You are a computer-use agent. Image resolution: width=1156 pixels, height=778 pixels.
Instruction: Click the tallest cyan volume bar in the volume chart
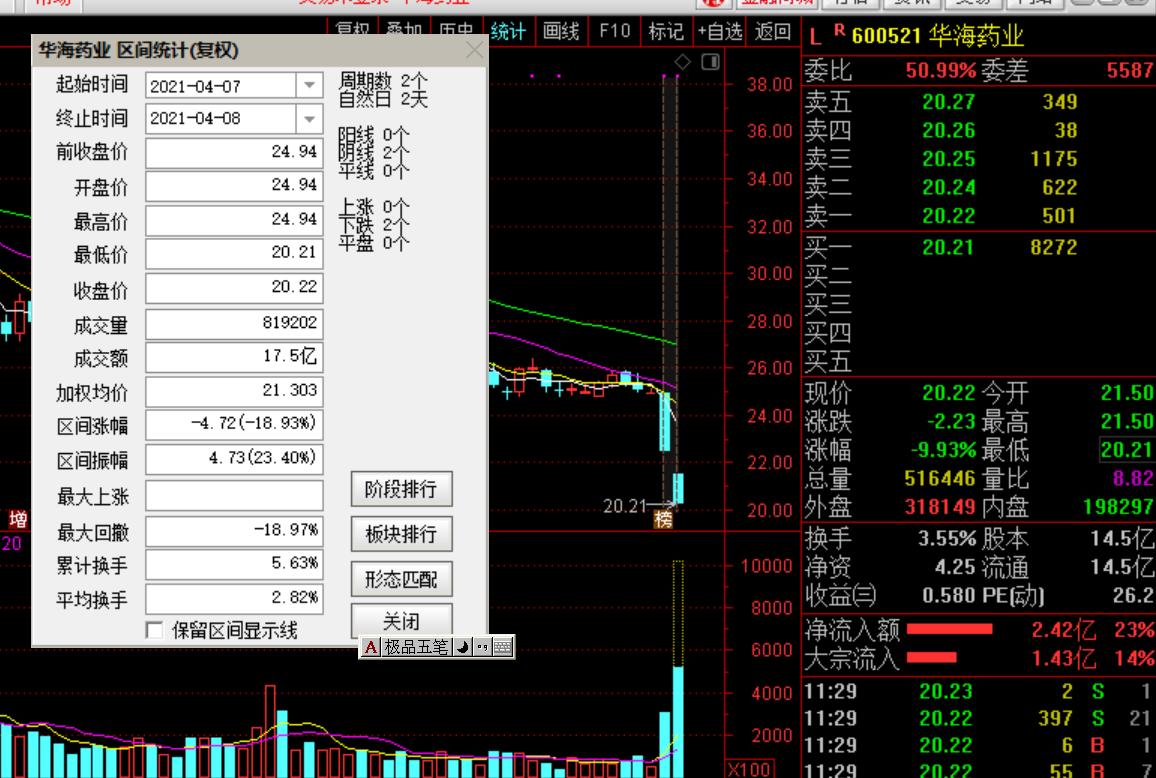(678, 721)
